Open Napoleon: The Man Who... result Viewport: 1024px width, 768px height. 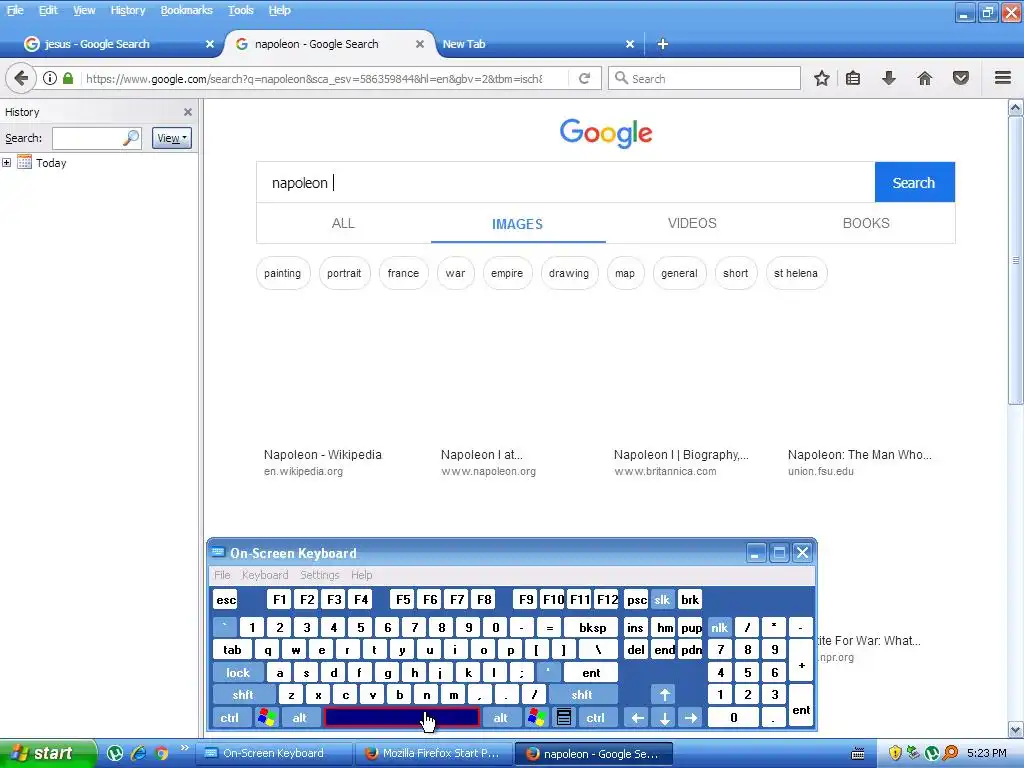click(x=859, y=455)
